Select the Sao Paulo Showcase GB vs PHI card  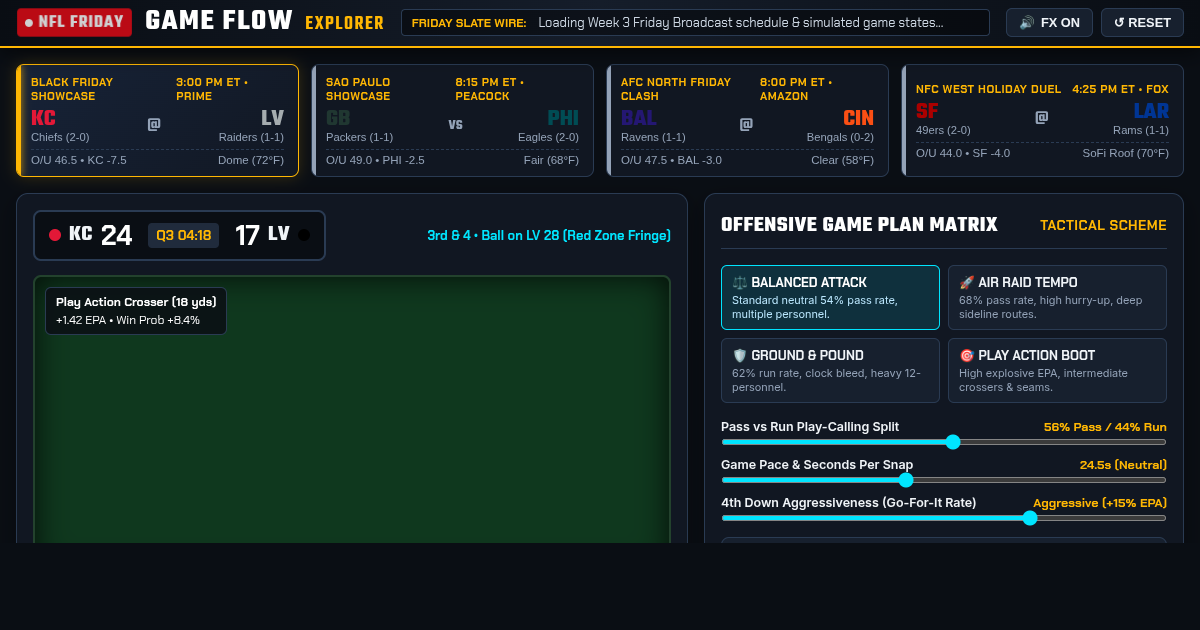click(452, 120)
